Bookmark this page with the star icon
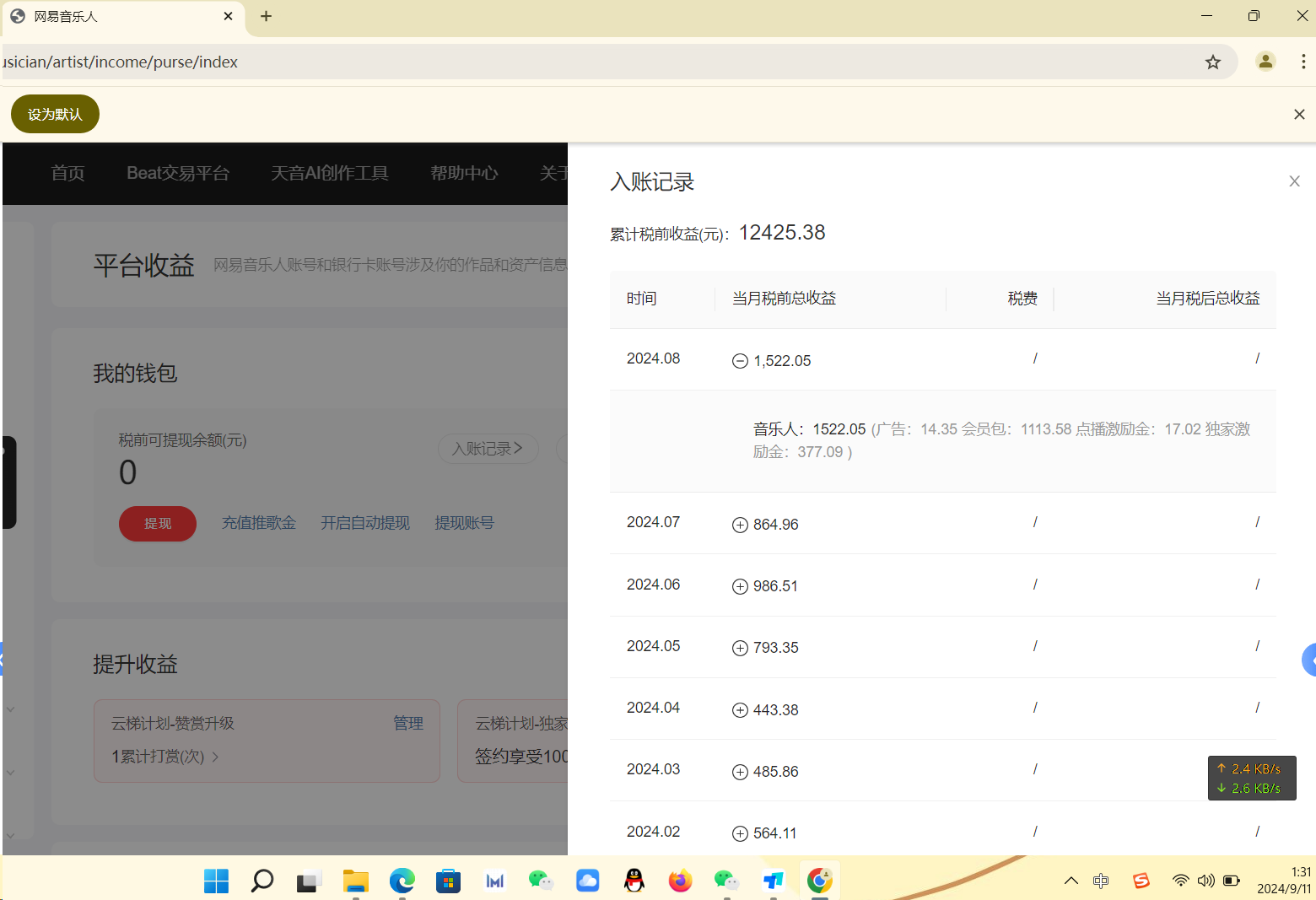Viewport: 1316px width, 900px height. 1213,62
